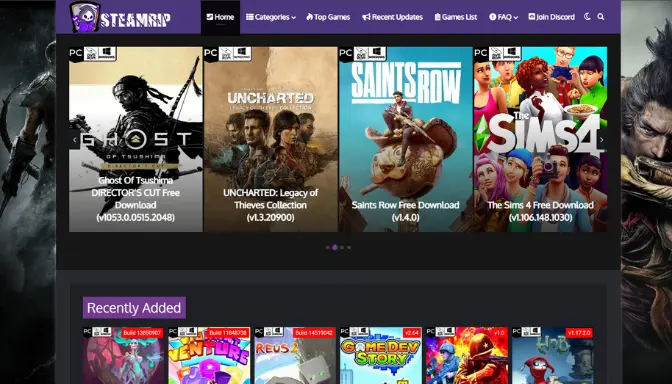The height and width of the screenshot is (384, 672).
Task: Open the v1.17.2.0 game thumbnail
Action: 552,356
